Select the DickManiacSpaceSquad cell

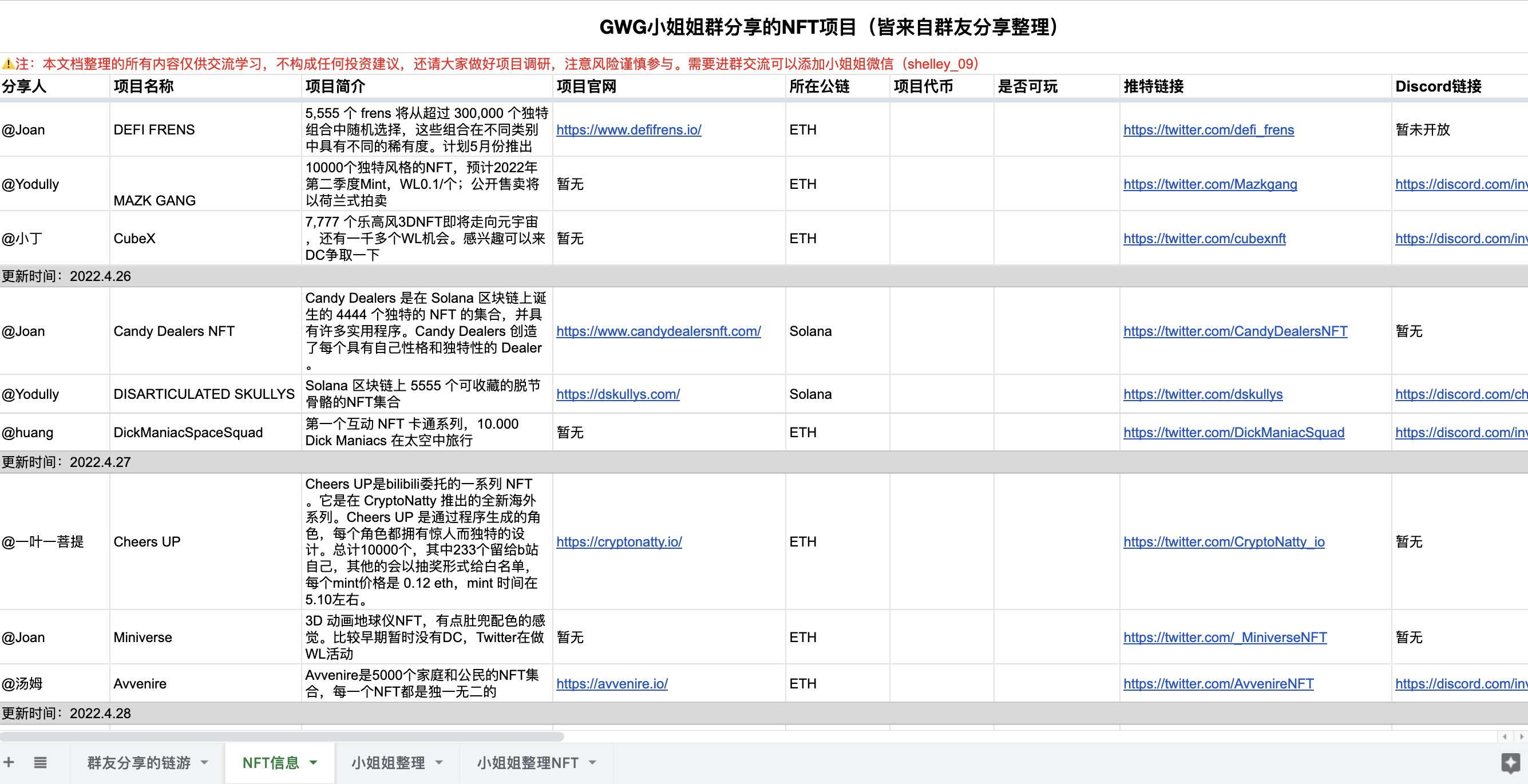click(x=205, y=433)
